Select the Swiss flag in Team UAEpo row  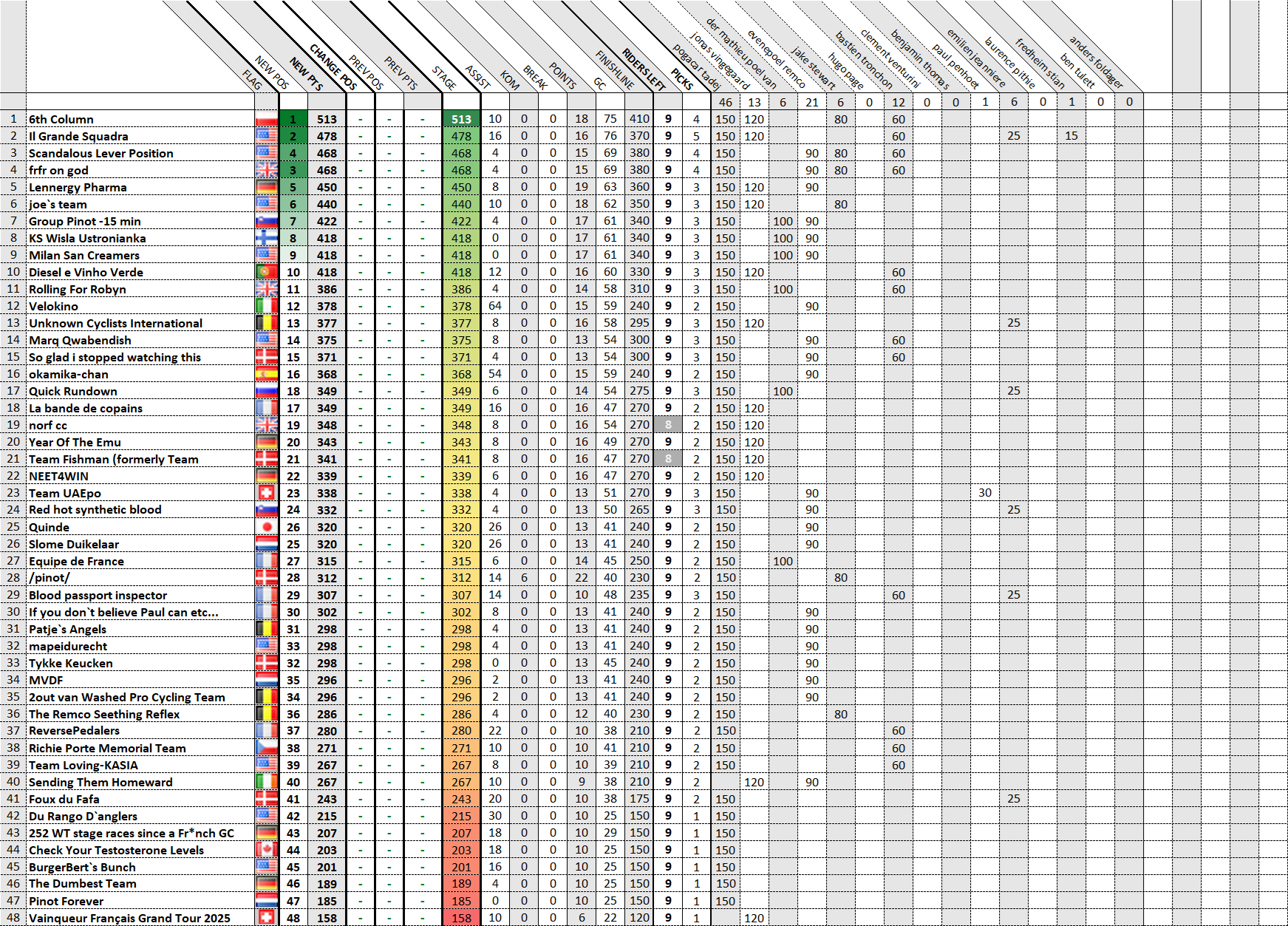coord(266,493)
